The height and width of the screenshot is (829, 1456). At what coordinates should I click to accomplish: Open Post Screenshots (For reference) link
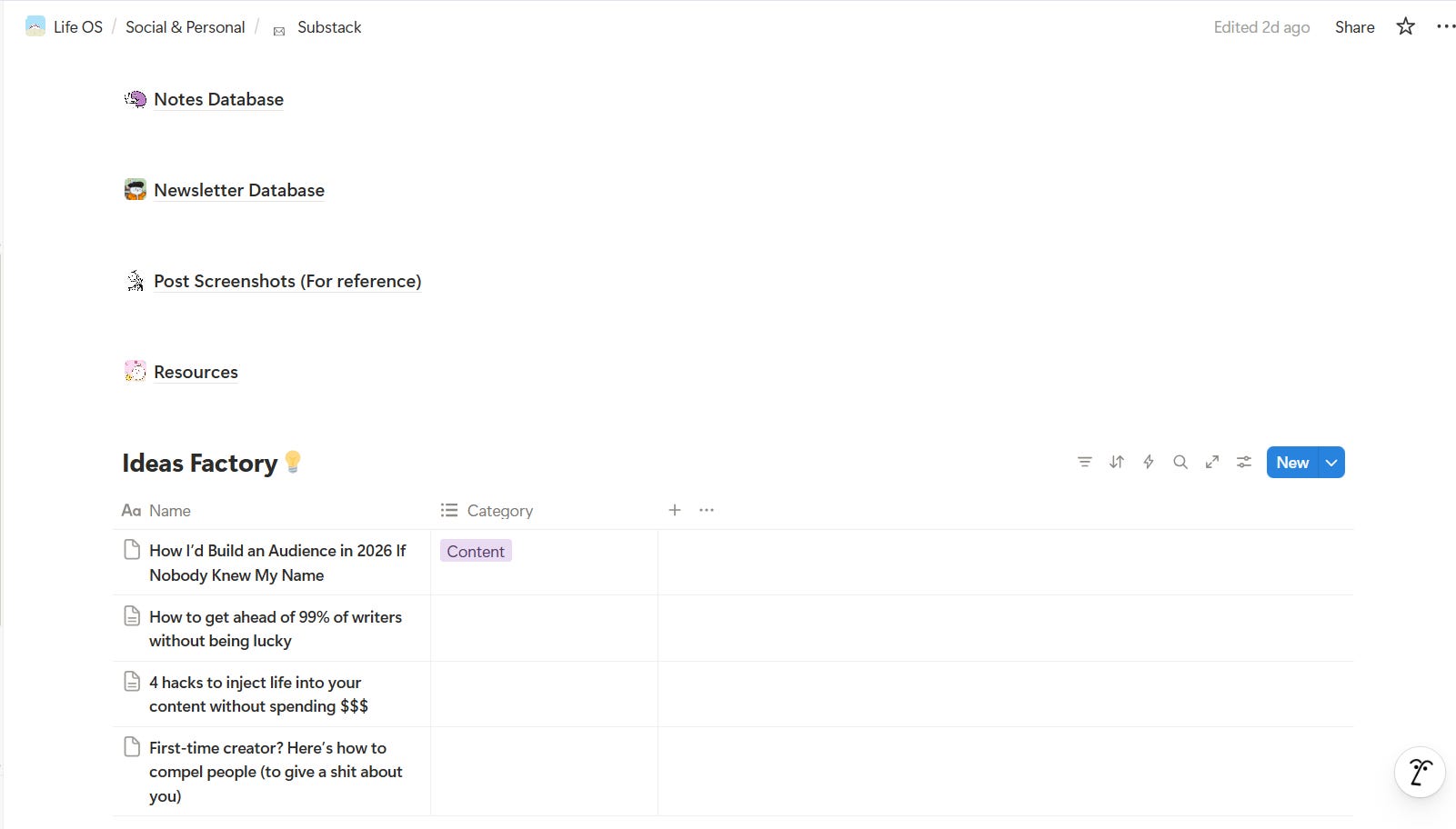tap(287, 281)
